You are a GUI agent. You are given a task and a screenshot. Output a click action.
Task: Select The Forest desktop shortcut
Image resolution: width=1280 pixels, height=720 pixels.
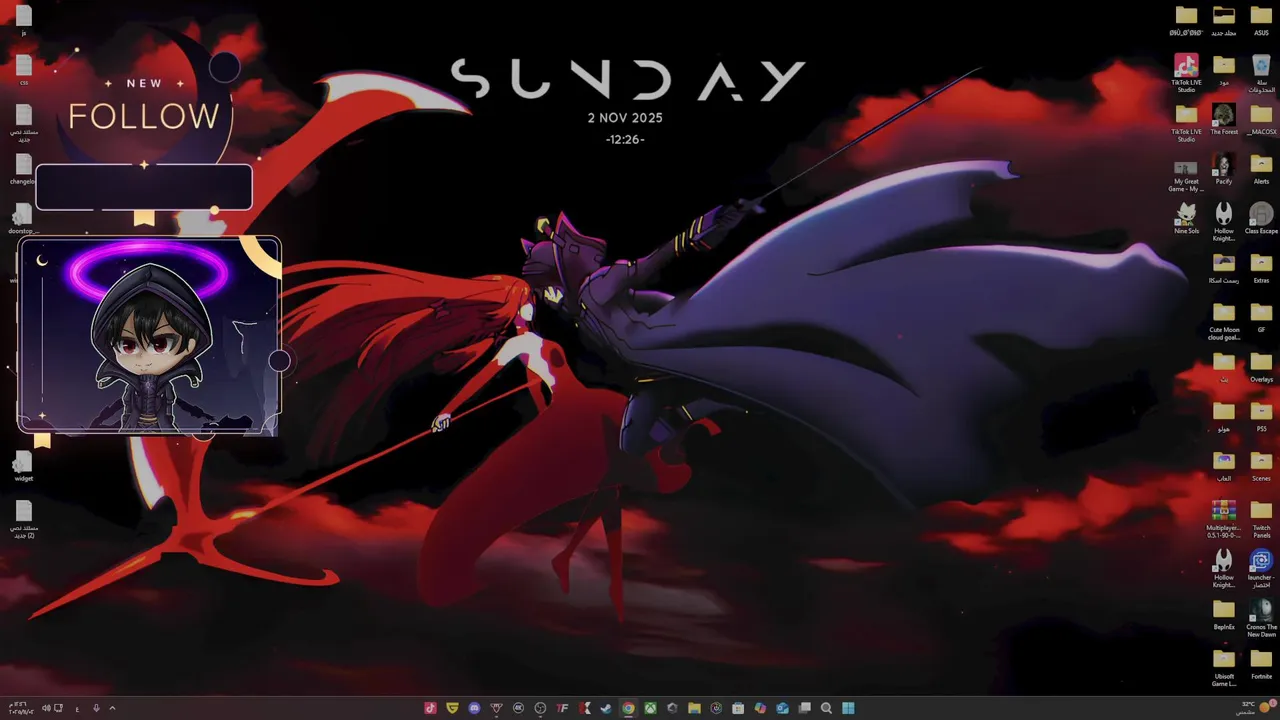pyautogui.click(x=1224, y=119)
